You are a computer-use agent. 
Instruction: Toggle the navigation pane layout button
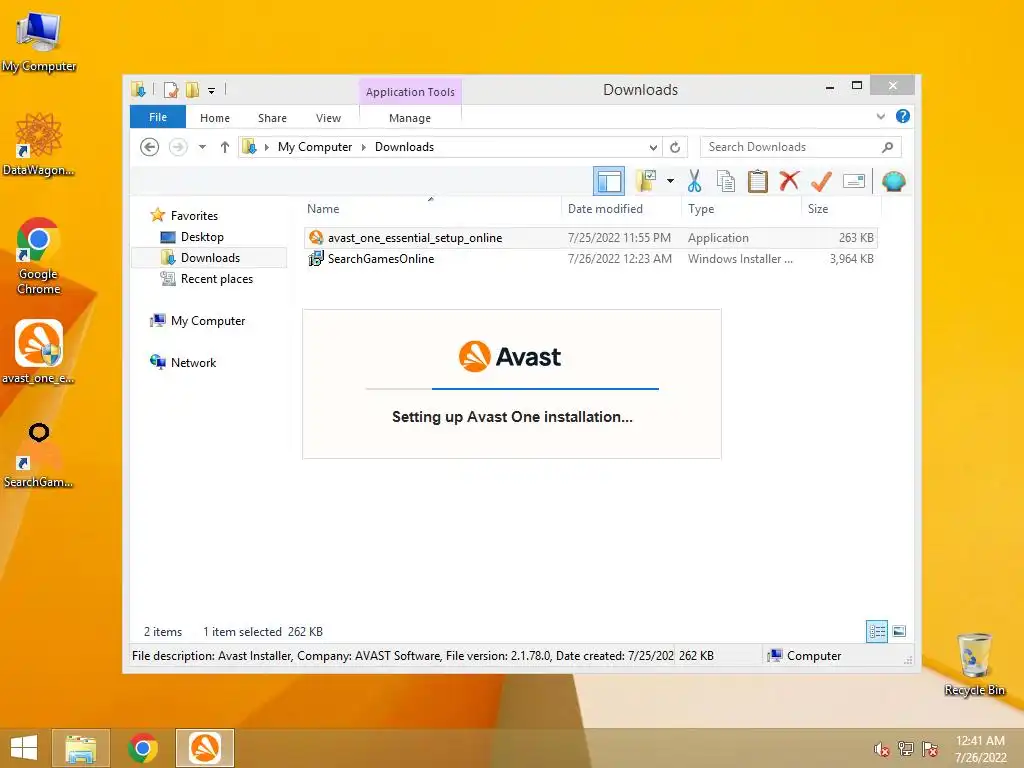coord(609,181)
